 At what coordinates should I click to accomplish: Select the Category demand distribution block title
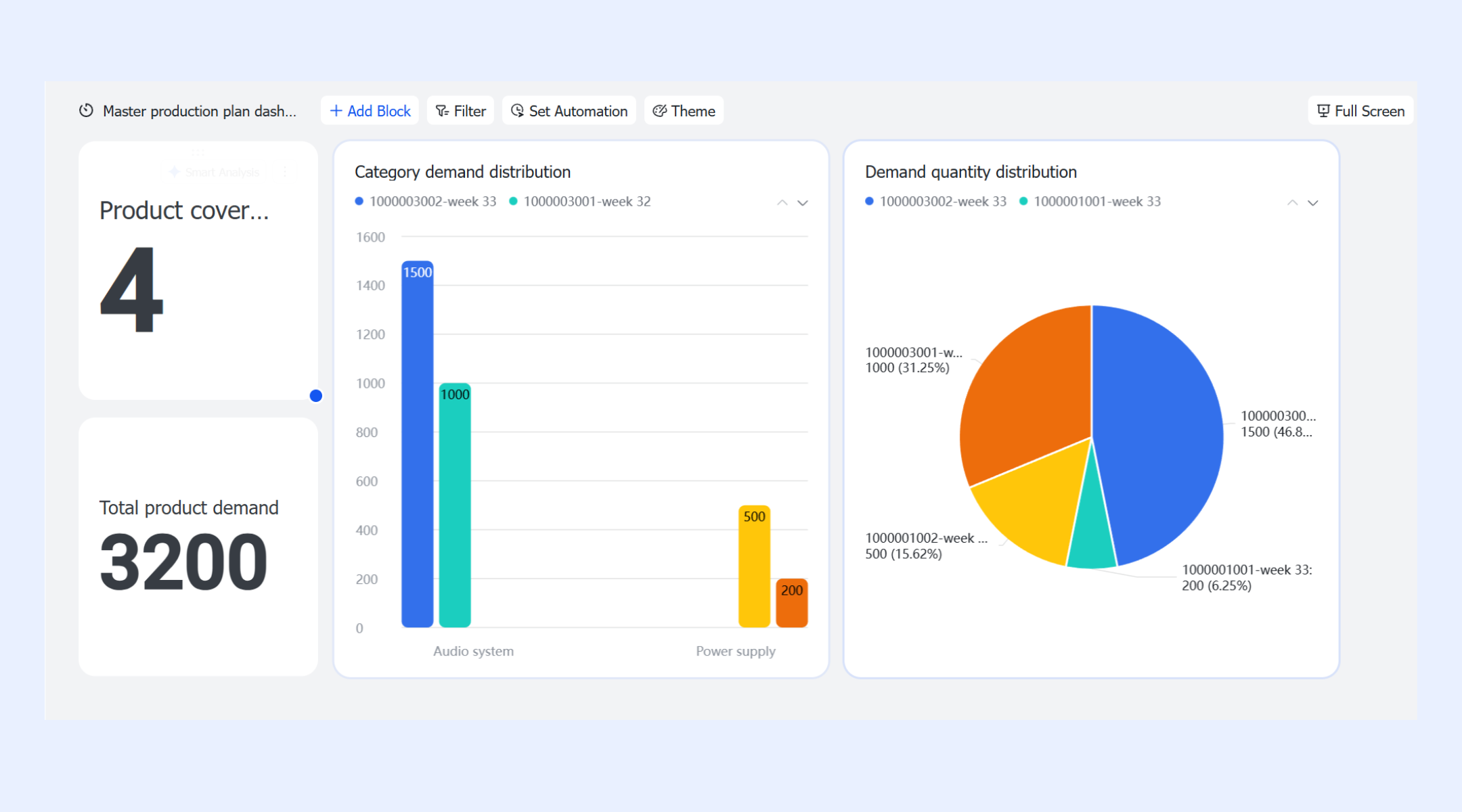(463, 172)
